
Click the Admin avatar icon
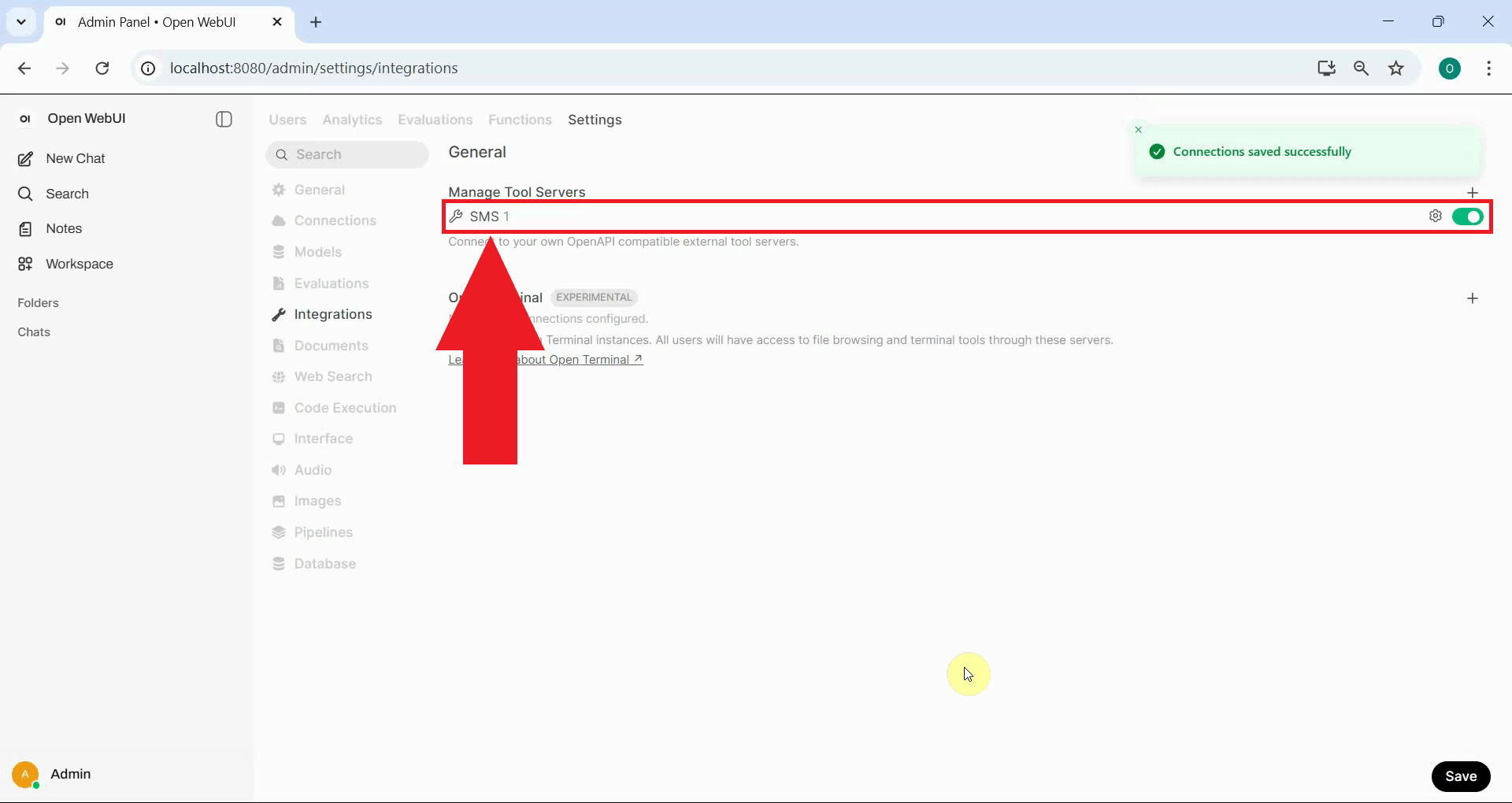click(x=25, y=775)
